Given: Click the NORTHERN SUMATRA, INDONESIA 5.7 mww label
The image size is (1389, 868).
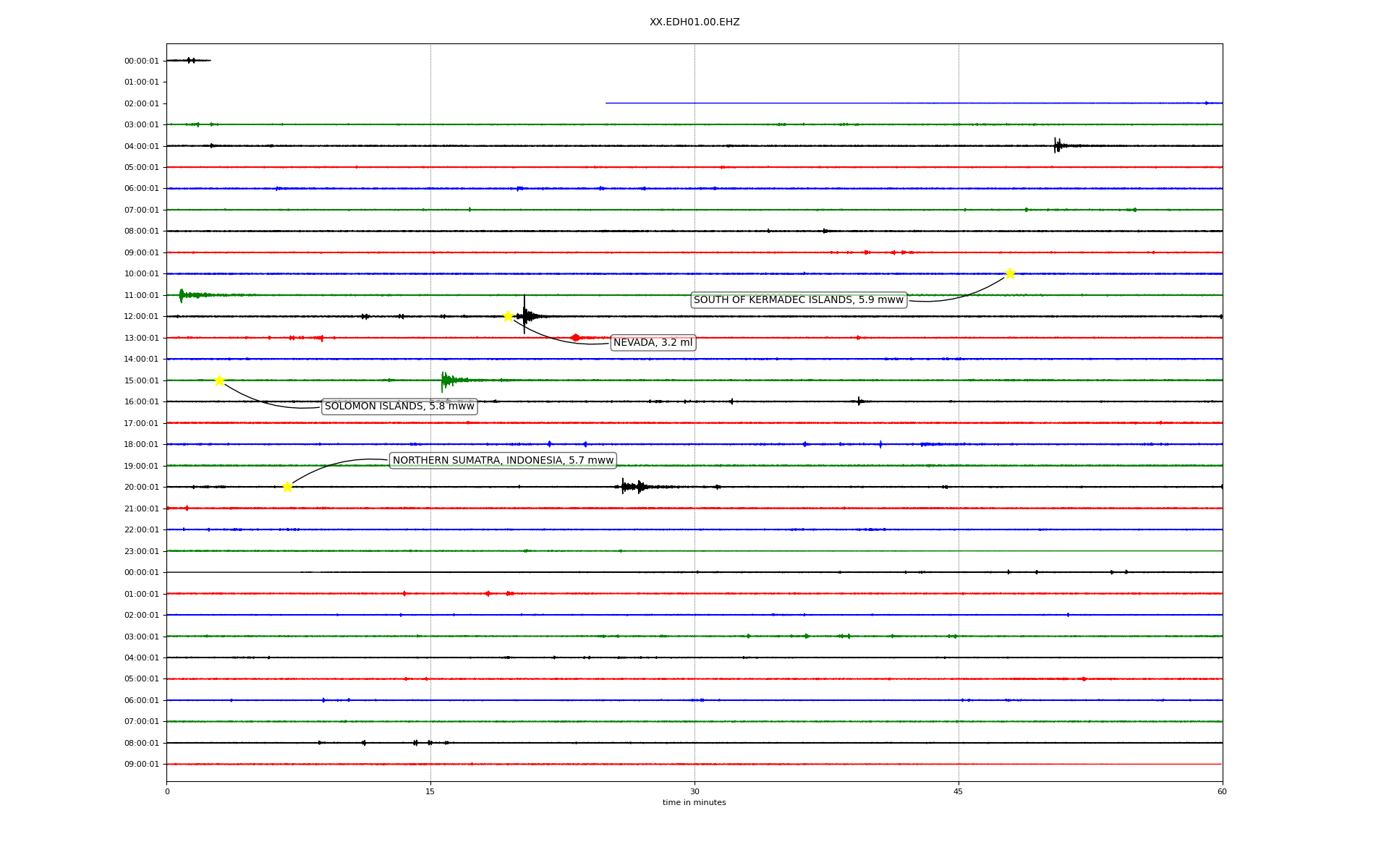Looking at the screenshot, I should [x=503, y=461].
